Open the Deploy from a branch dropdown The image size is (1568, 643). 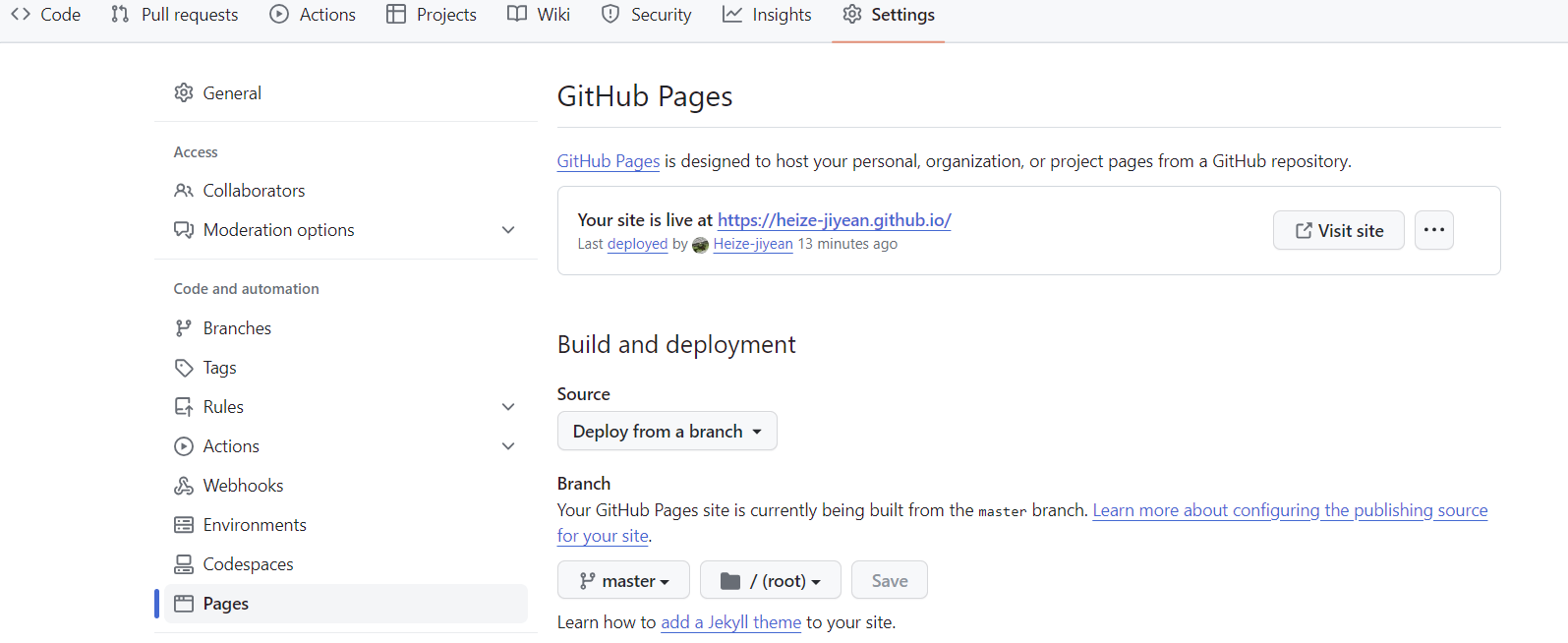(x=668, y=431)
